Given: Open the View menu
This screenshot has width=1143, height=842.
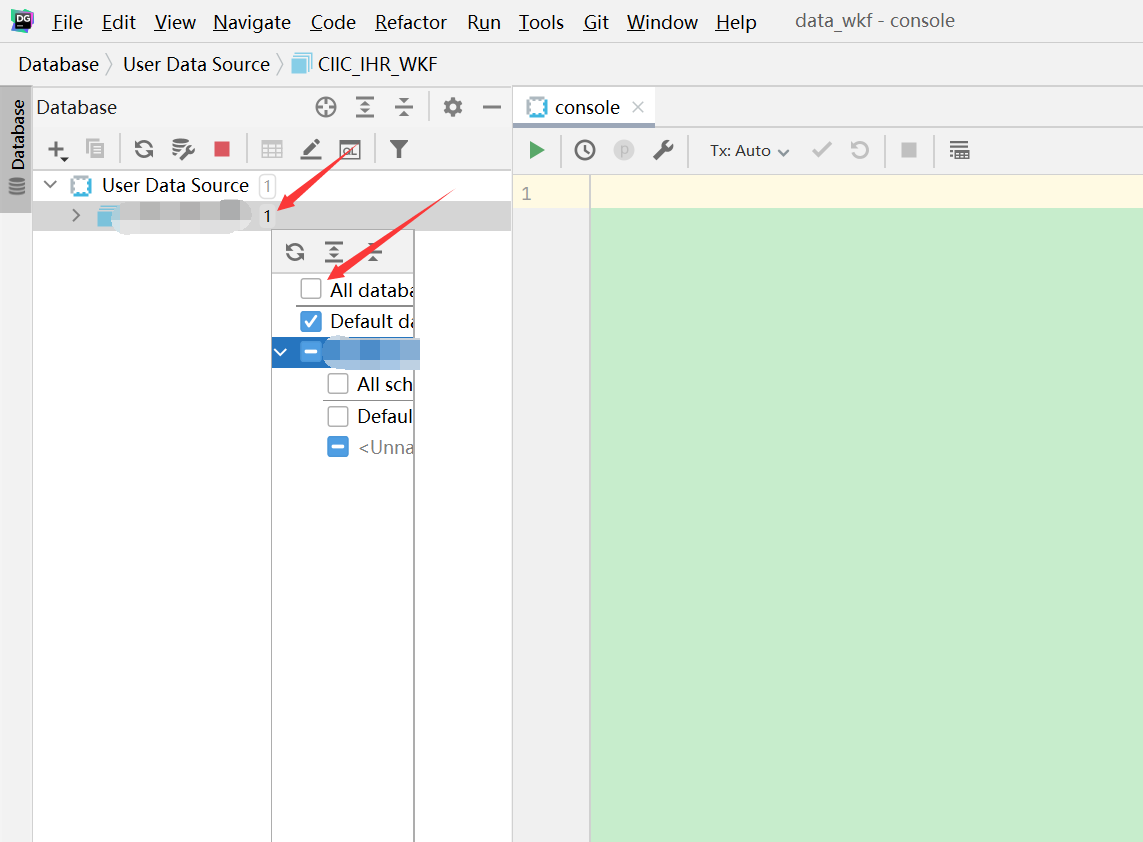Looking at the screenshot, I should 175,23.
